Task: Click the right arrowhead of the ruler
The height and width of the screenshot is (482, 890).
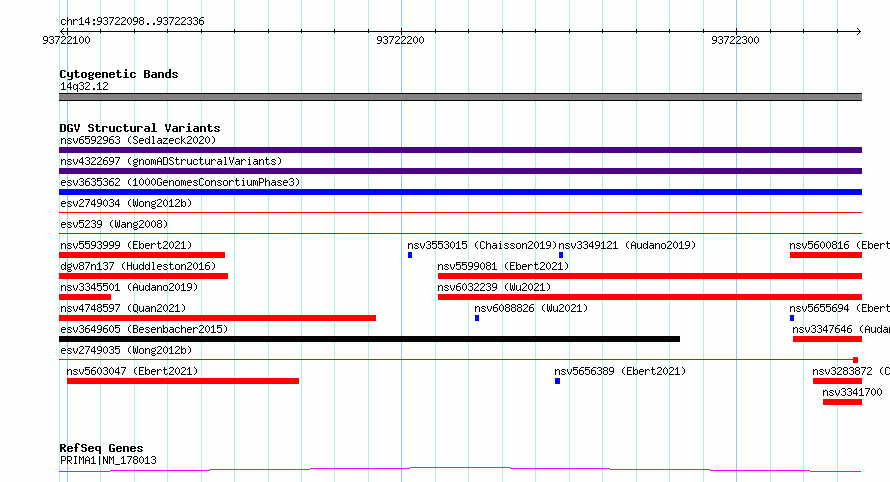Action: coord(858,32)
